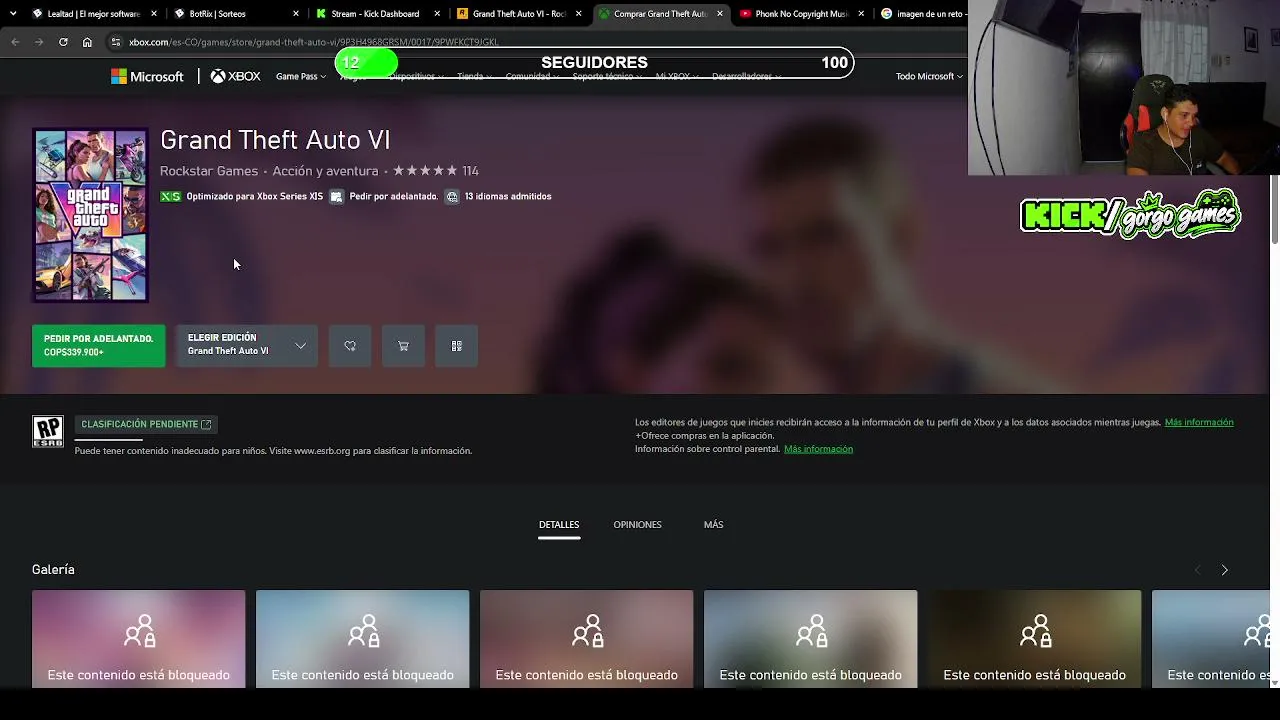Open the first blocked gallery image
The width and height of the screenshot is (1280, 720).
(x=138, y=639)
